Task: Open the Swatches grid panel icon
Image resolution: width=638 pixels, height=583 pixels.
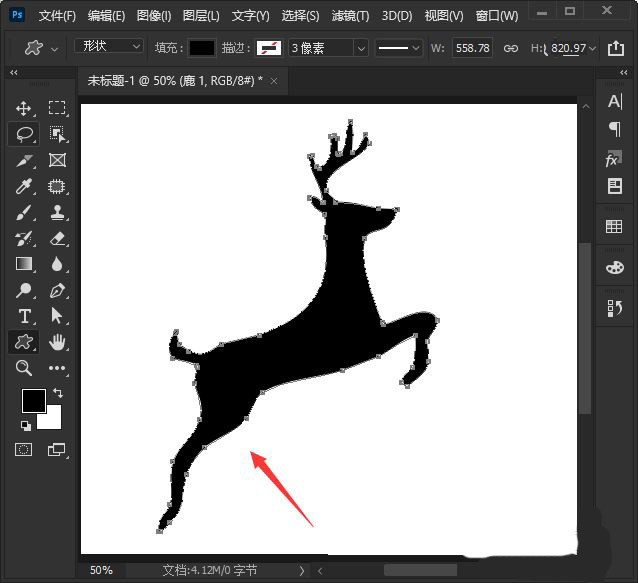Action: (614, 226)
